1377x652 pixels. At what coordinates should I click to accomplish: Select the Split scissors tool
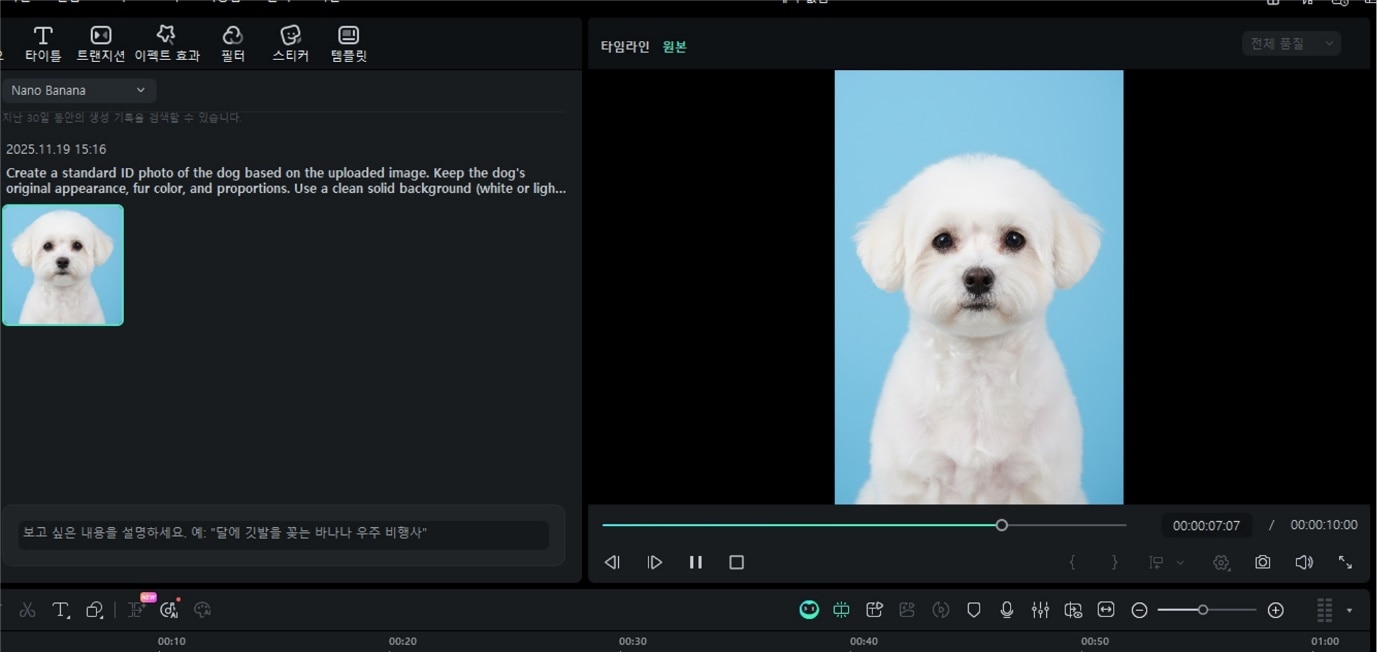pos(27,609)
